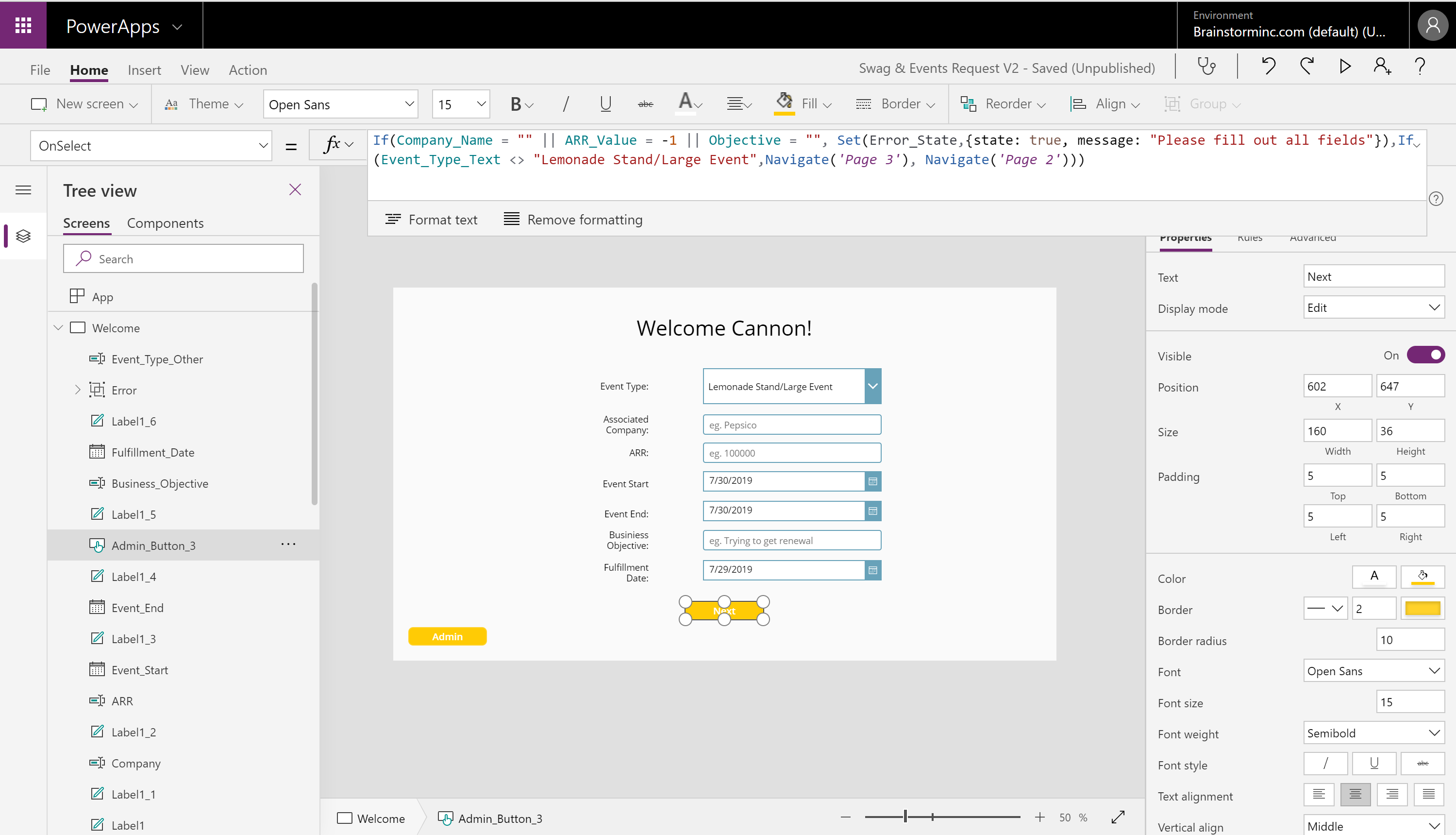Viewport: 1456px width, 835px height.
Task: Open the Font weight dropdown showing Semibold
Action: coord(1373,733)
